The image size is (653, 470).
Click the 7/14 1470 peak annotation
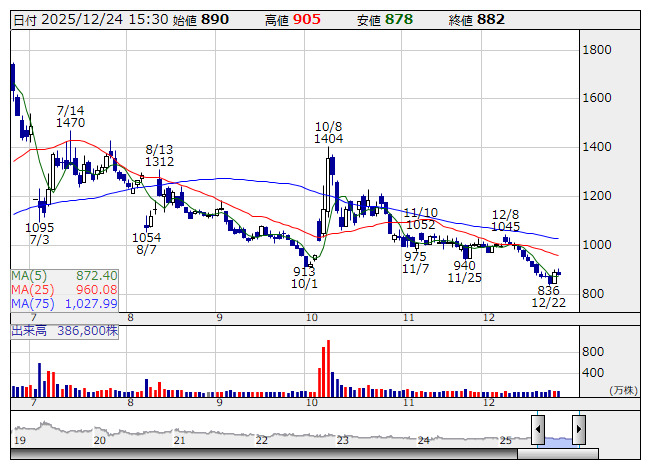coord(71,117)
